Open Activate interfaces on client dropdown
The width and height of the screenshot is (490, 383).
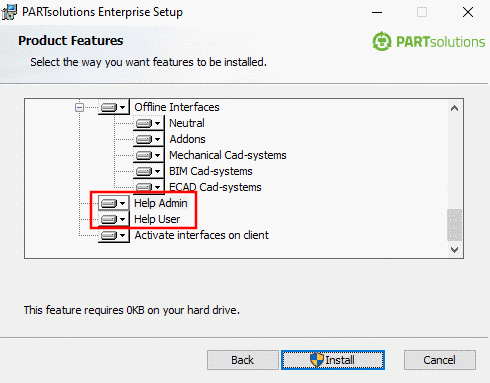(x=113, y=235)
